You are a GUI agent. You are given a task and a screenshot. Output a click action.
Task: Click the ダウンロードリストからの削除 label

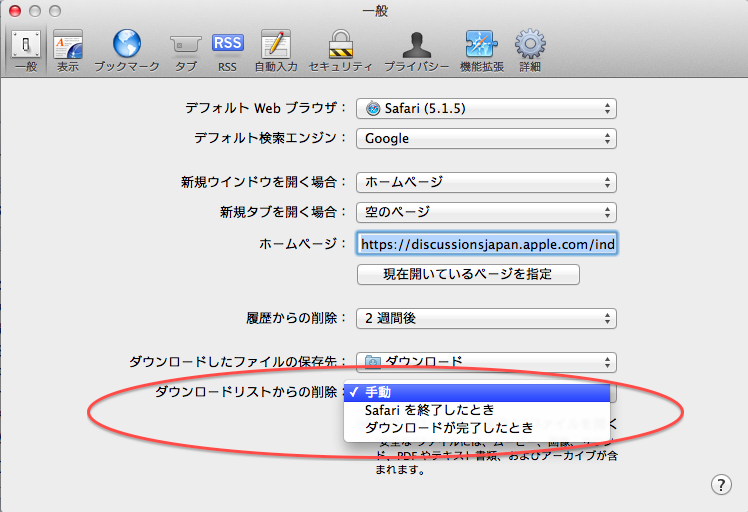(250, 392)
